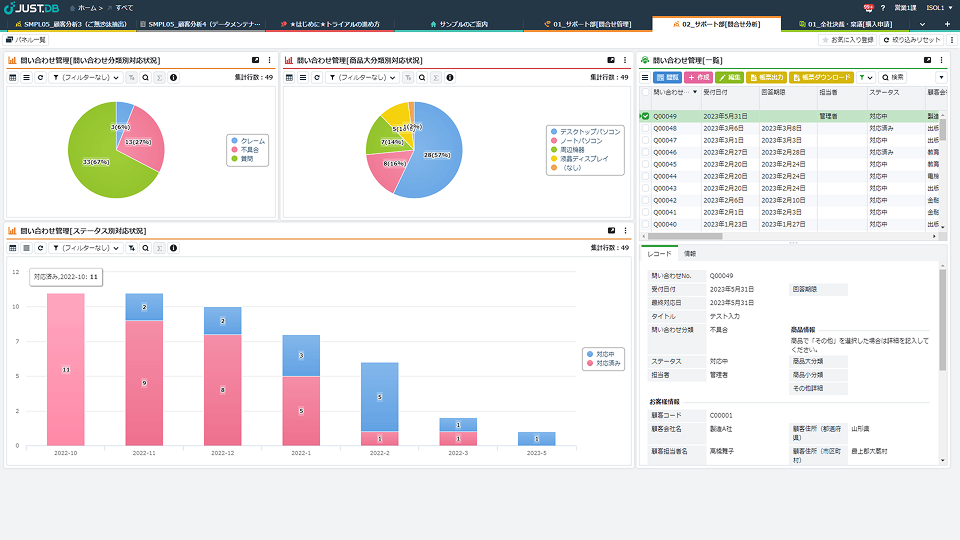
Task: Click the search icon in the product category chart toolbar
Action: (422, 77)
